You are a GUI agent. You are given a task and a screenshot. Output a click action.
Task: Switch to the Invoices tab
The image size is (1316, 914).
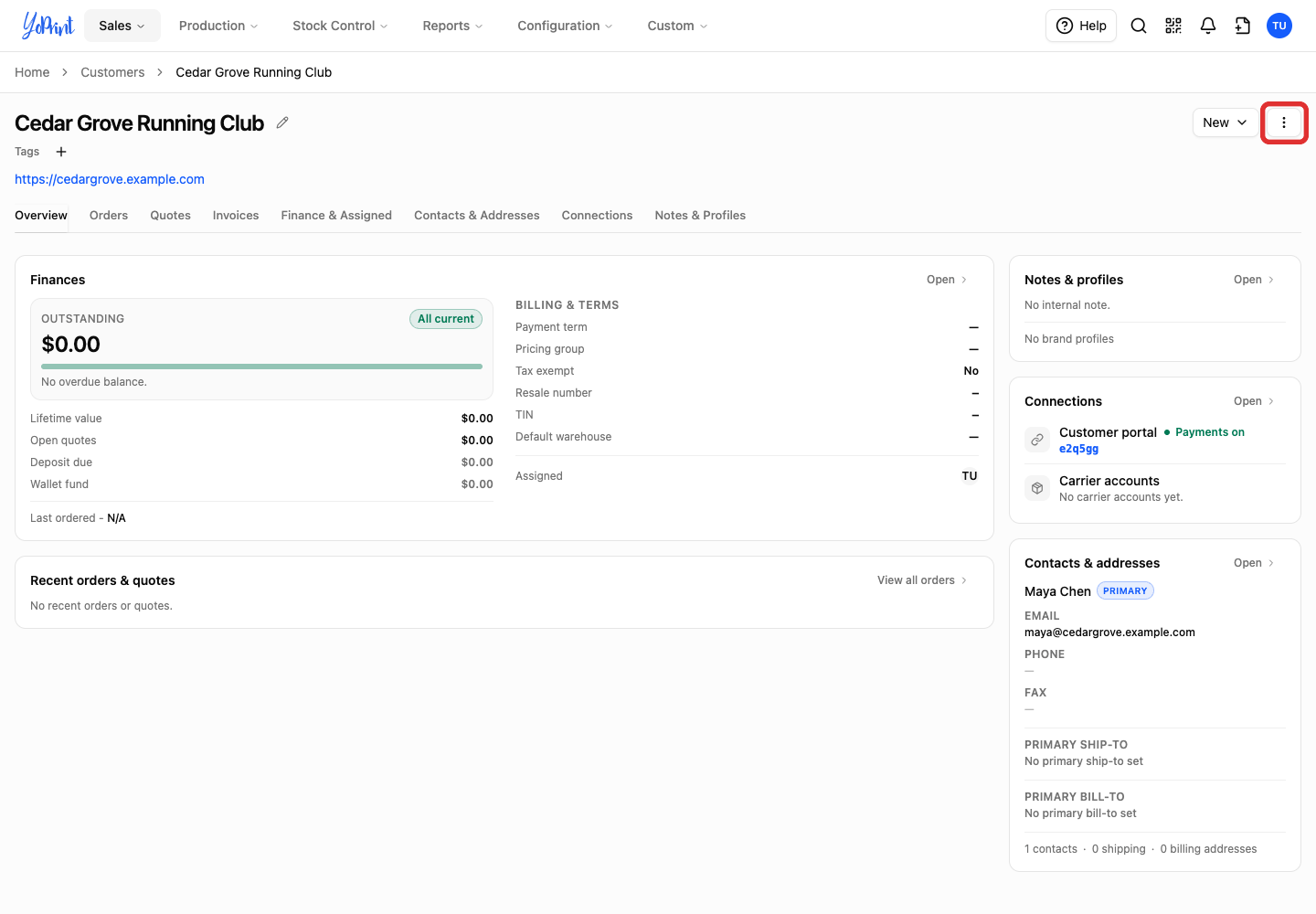(x=236, y=215)
